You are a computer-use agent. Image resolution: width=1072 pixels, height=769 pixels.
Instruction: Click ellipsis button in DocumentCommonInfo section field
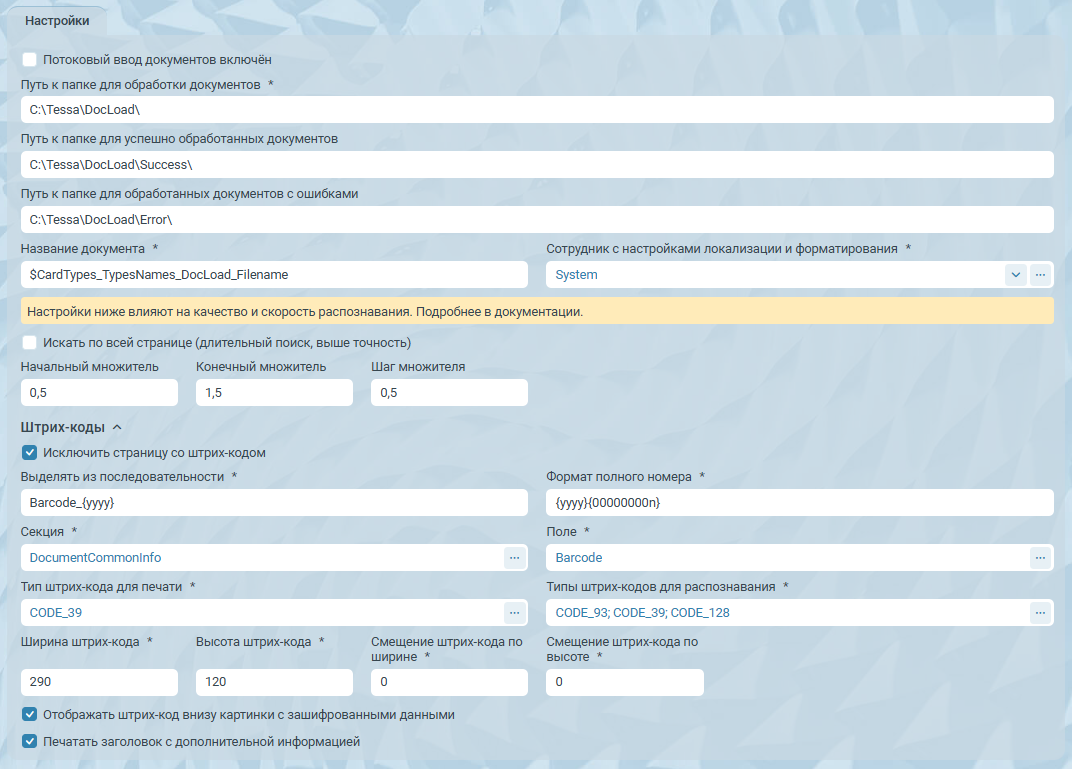coord(514,557)
